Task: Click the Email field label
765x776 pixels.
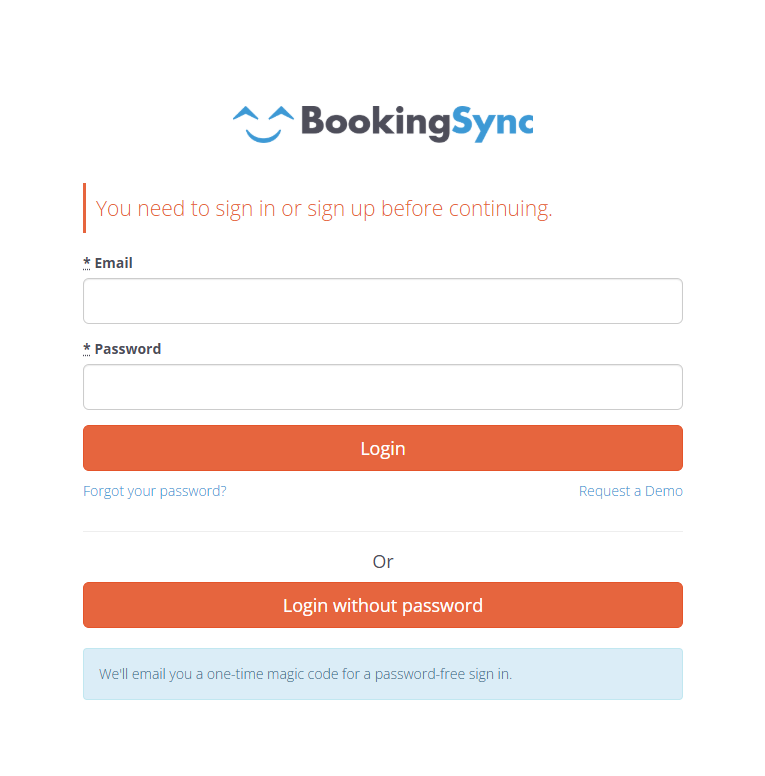Action: [113, 263]
